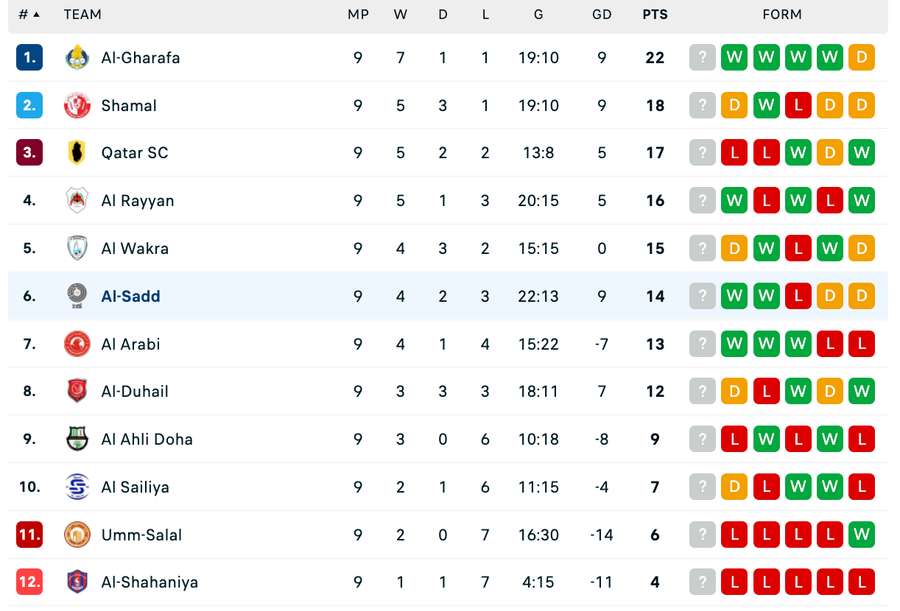Click the Shamal club crest icon
900x611 pixels.
(77, 105)
